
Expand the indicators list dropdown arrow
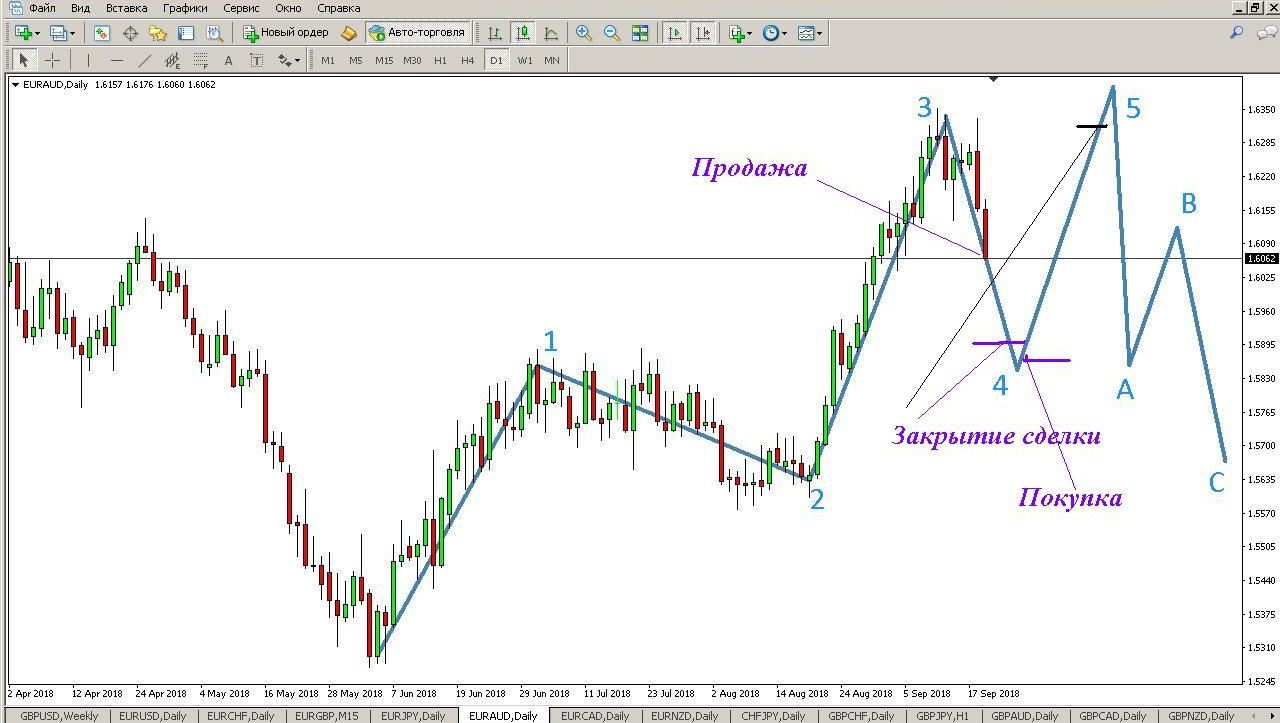pyautogui.click(x=750, y=33)
